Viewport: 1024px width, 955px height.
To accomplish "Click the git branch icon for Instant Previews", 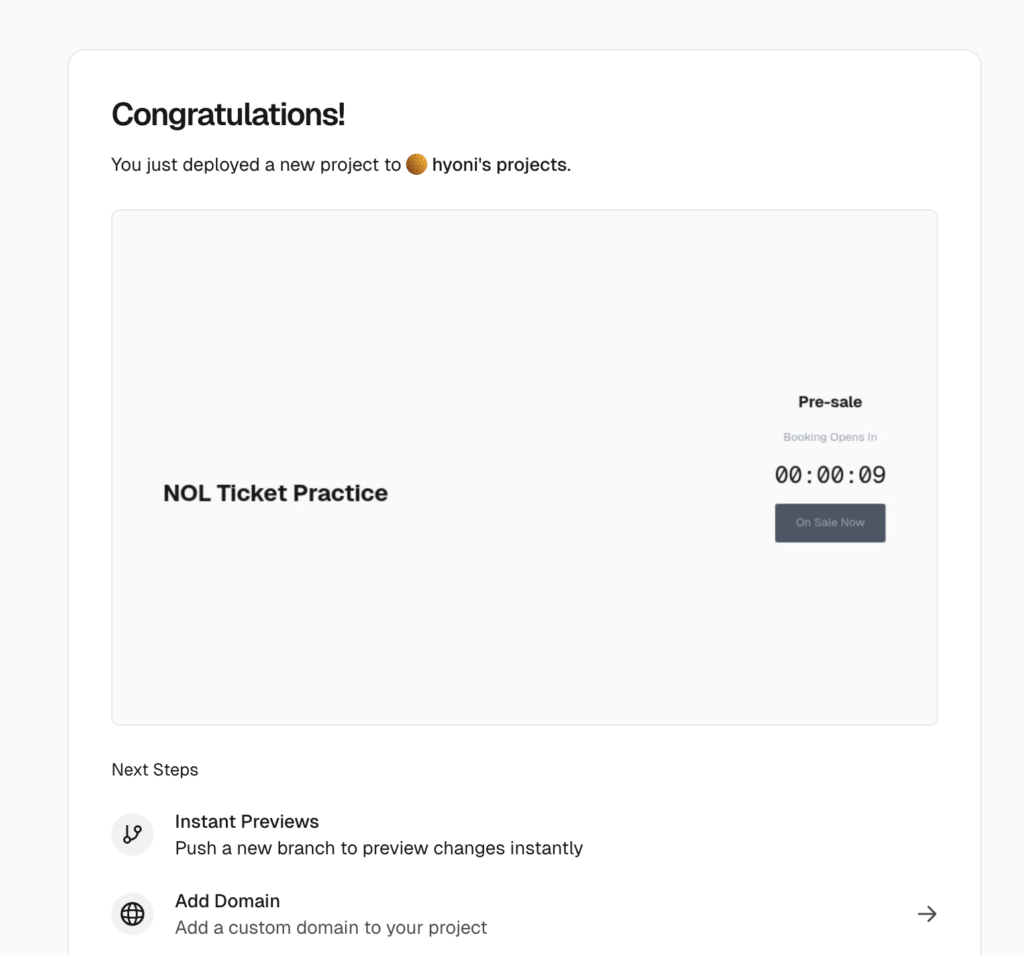I will pos(132,834).
